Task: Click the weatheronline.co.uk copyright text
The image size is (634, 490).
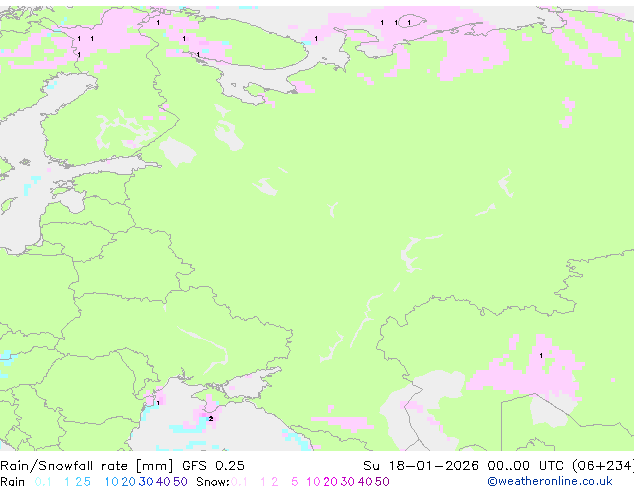Action: 550,481
